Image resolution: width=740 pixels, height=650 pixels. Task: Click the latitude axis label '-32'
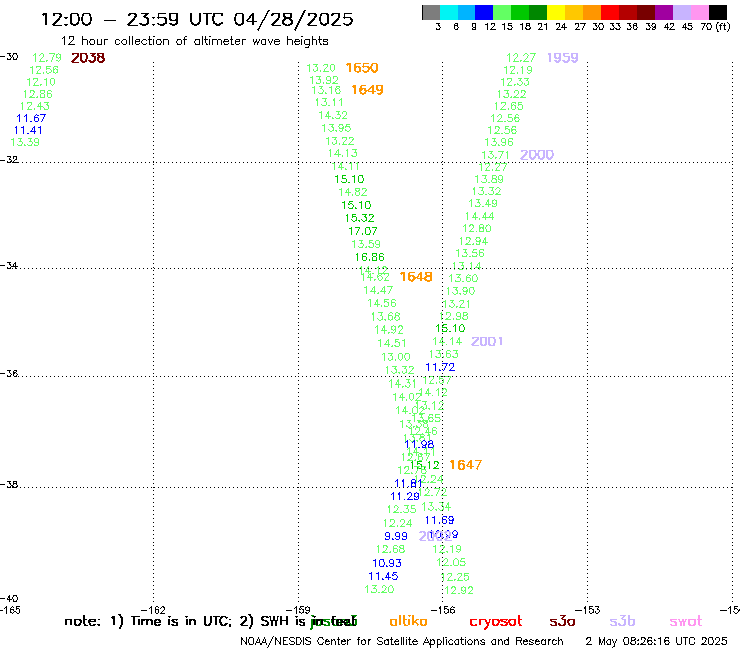click(9, 160)
